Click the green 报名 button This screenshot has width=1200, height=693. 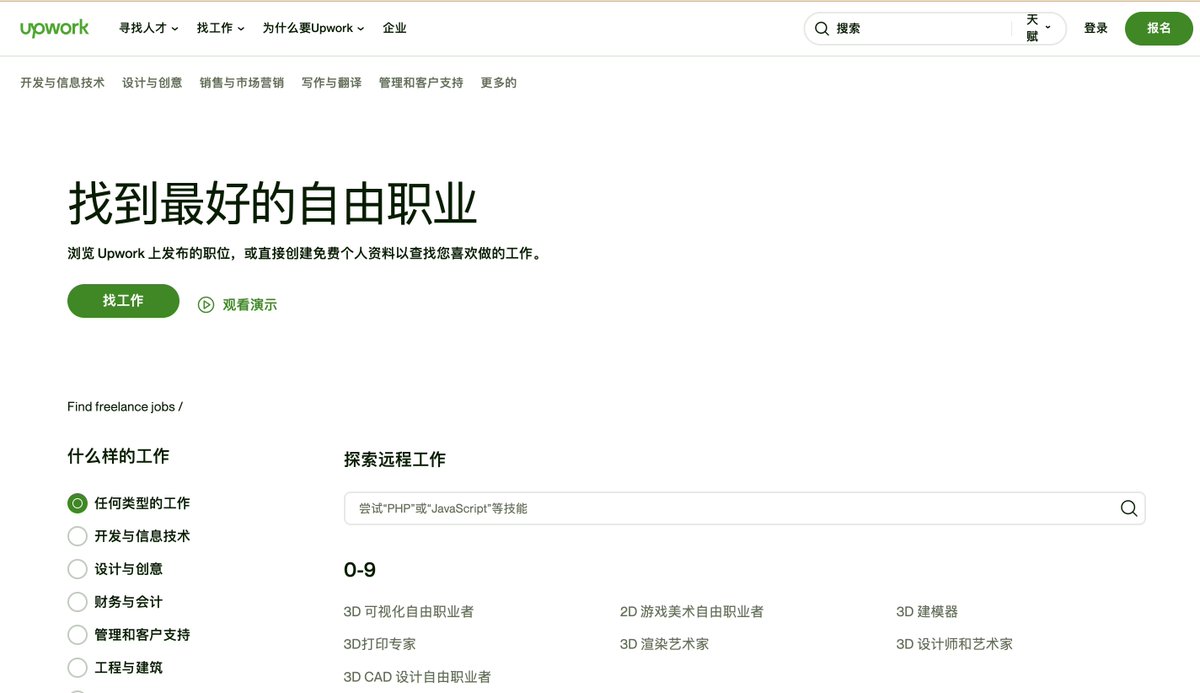click(1159, 29)
